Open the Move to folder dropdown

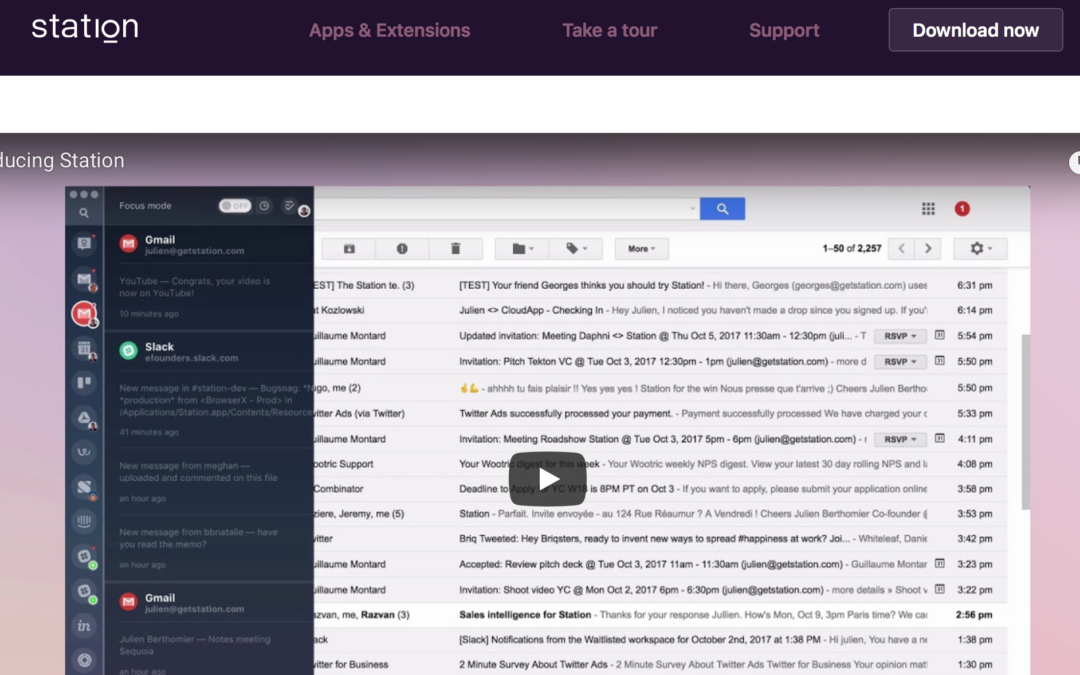coord(522,249)
